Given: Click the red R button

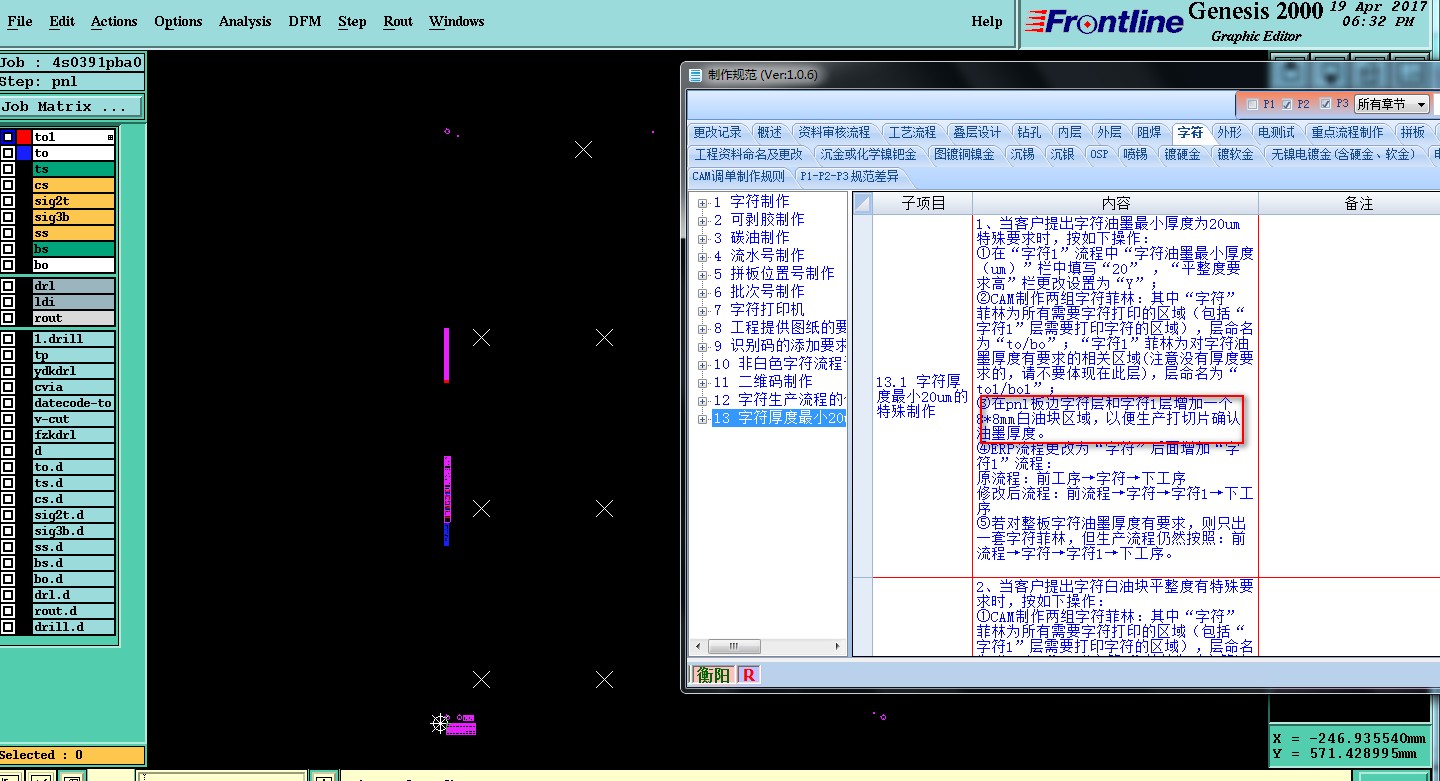Looking at the screenshot, I should click(749, 675).
